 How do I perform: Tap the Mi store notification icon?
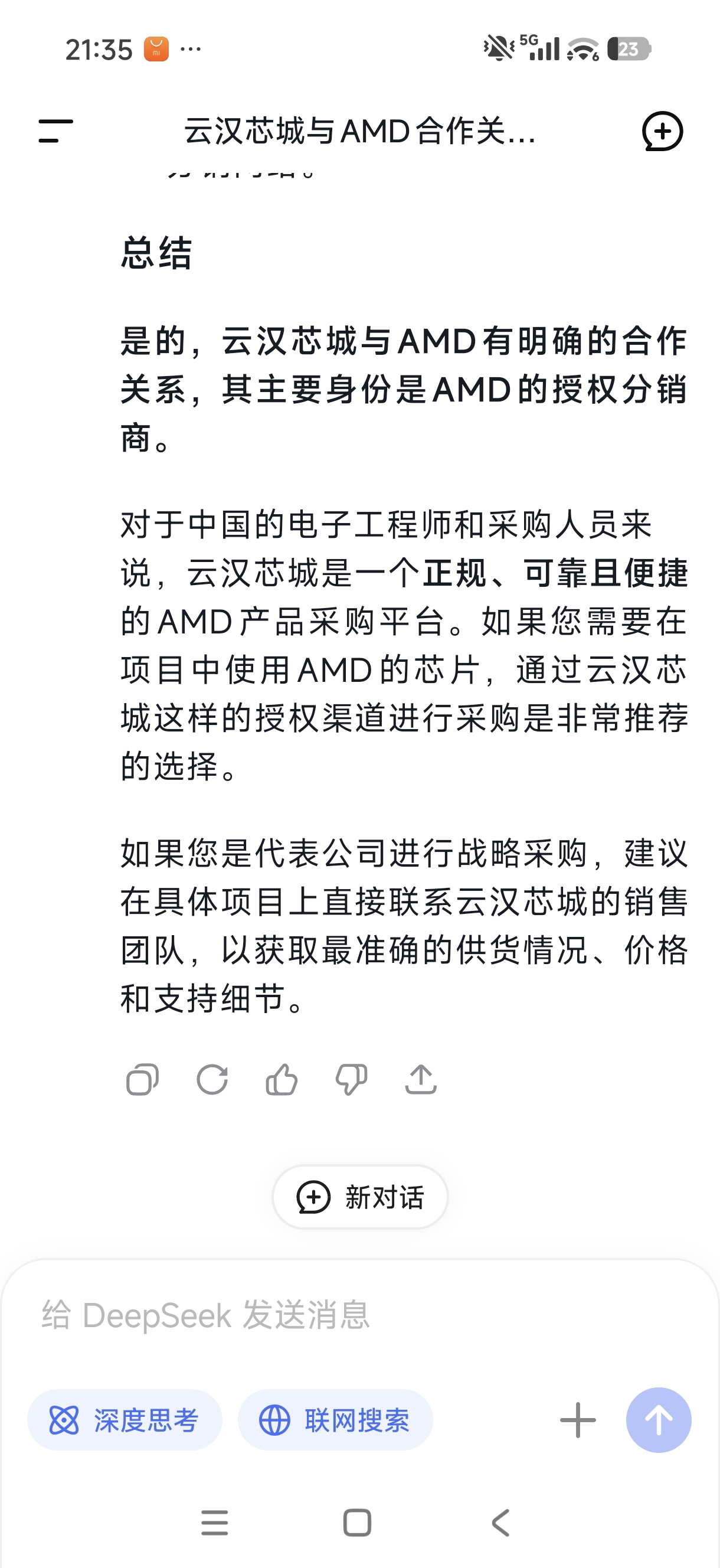pyautogui.click(x=156, y=50)
